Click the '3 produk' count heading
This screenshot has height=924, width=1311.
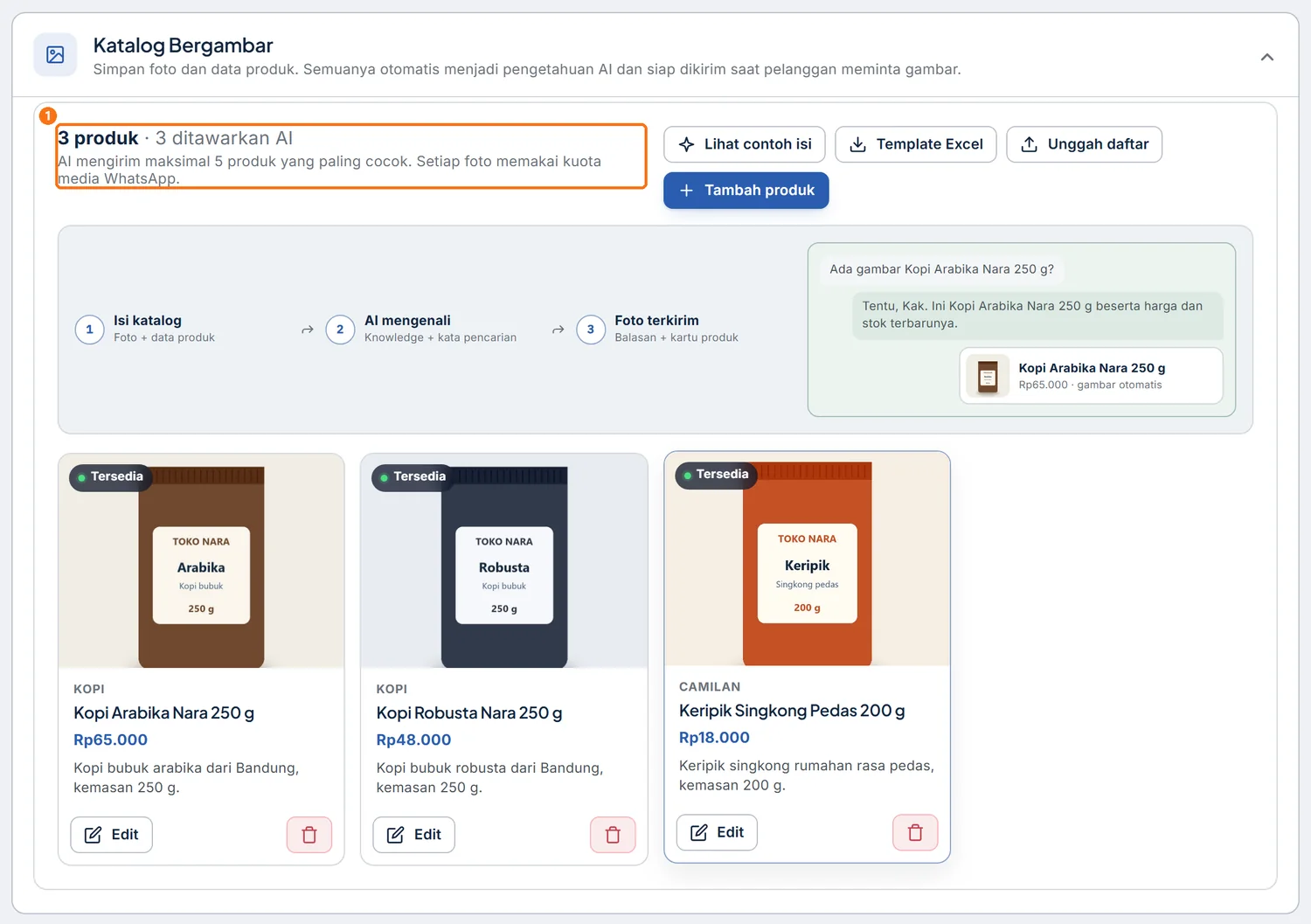tap(98, 138)
